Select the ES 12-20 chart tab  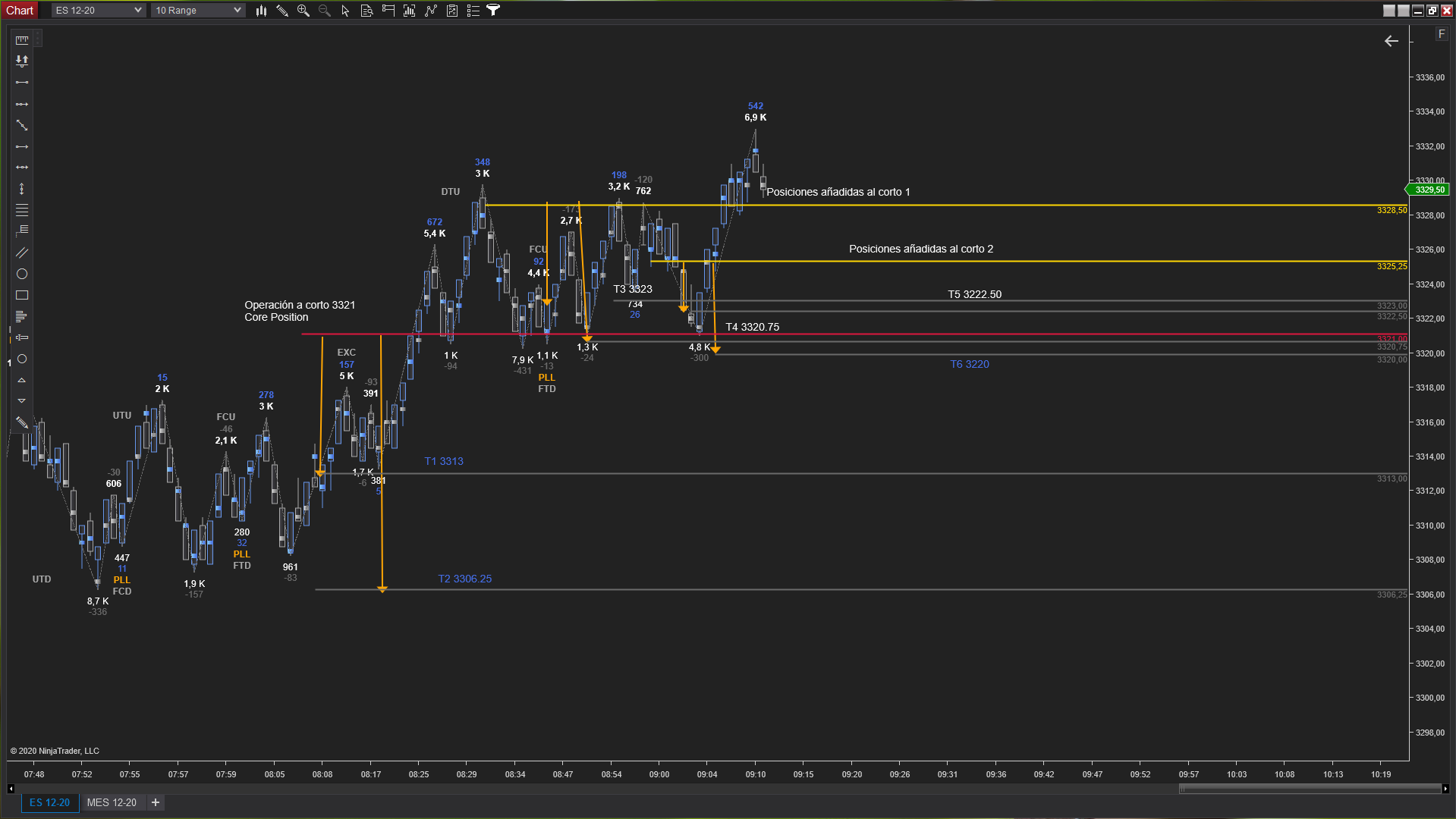(49, 802)
